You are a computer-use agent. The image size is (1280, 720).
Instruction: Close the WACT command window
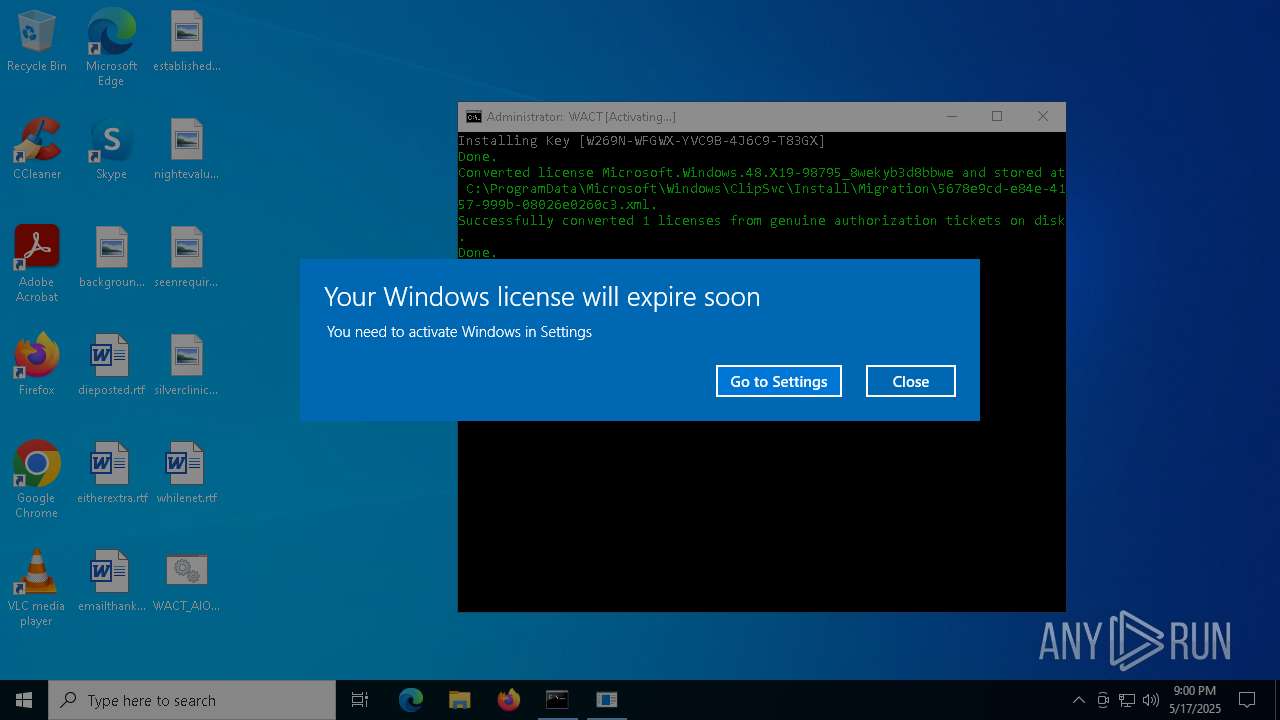click(x=1043, y=116)
